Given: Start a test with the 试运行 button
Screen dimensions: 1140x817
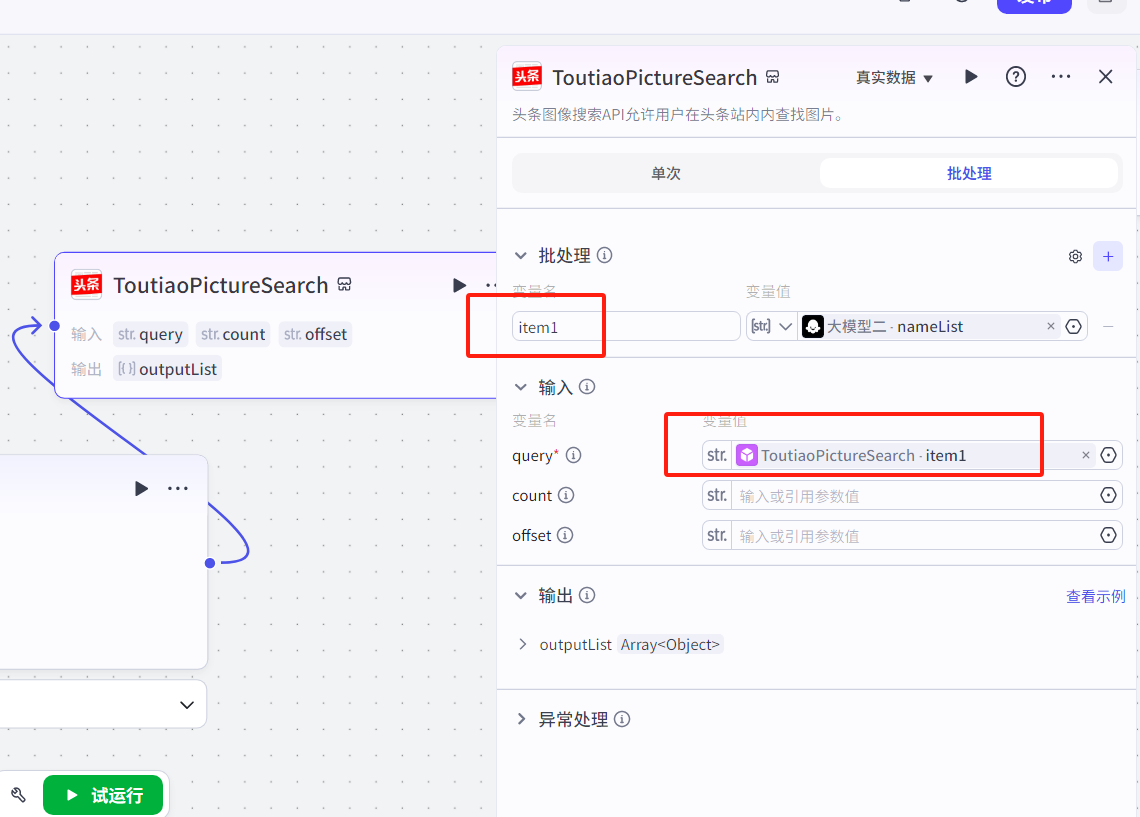Looking at the screenshot, I should coord(103,795).
